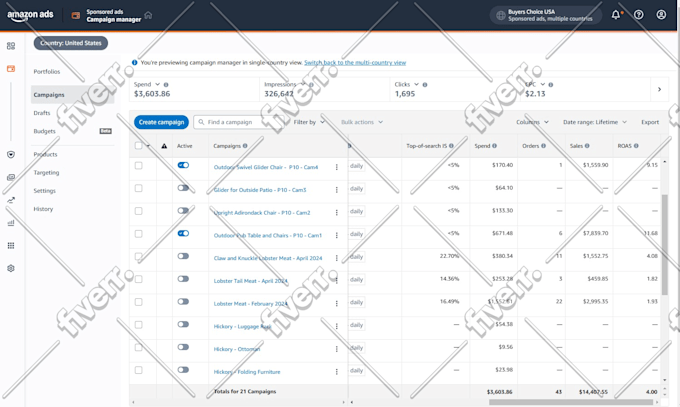
Task: Open the Buyers Choice USA account selector
Action: tap(546, 15)
